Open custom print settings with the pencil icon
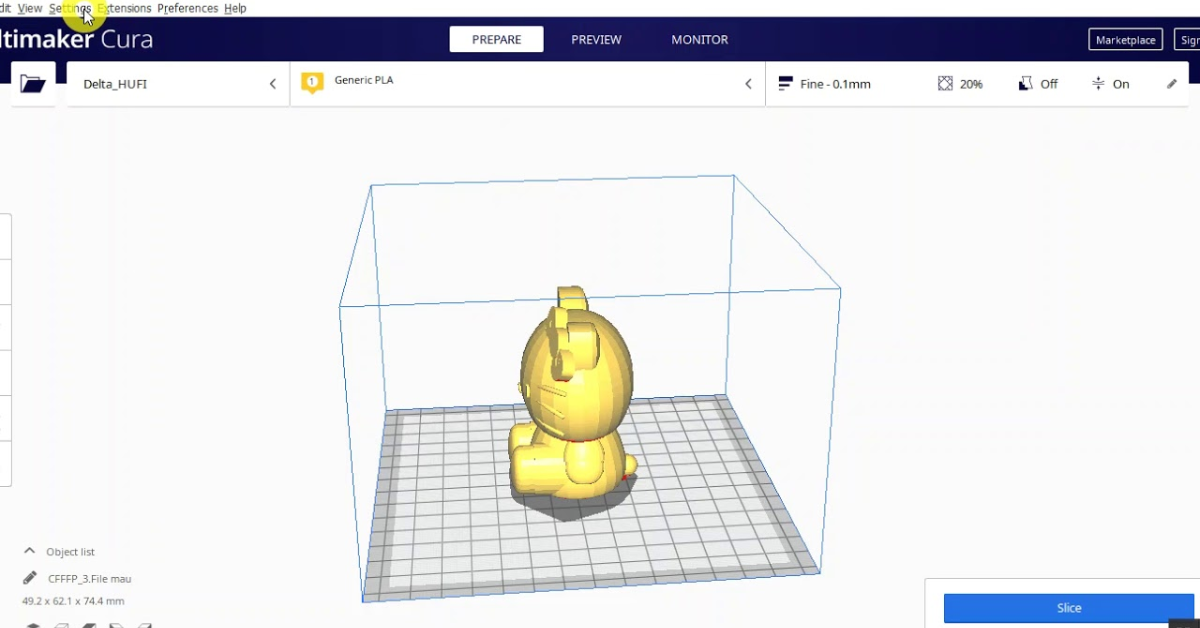1200x628 pixels. pos(1171,84)
